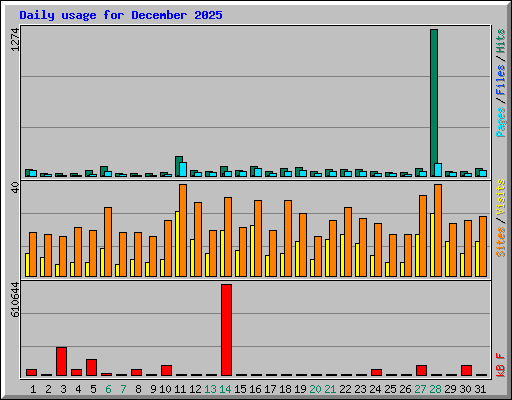
Task: Click the 610644 axis label of KB chart
Action: click(15, 299)
